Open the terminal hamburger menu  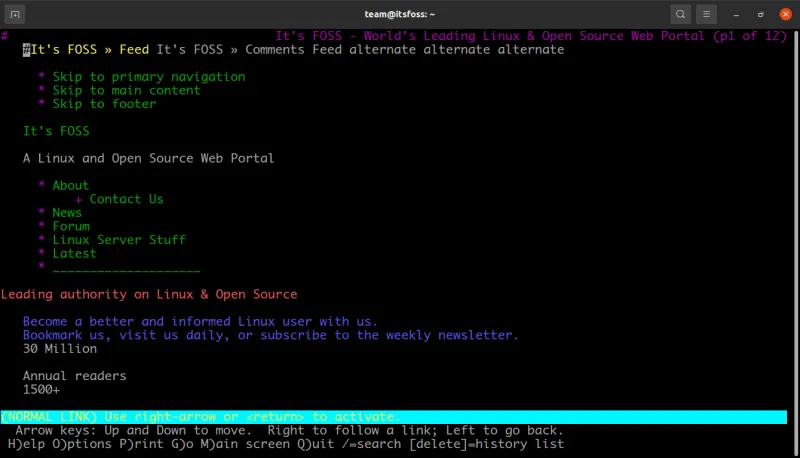(x=707, y=14)
